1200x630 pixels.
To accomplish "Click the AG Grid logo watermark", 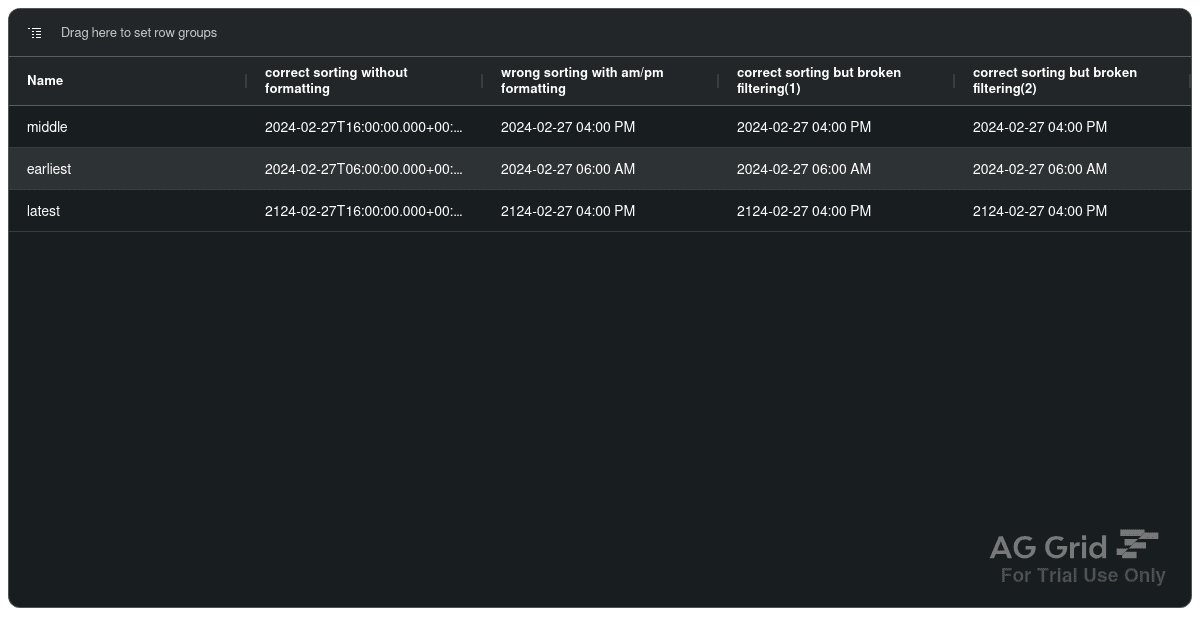I will click(1074, 546).
